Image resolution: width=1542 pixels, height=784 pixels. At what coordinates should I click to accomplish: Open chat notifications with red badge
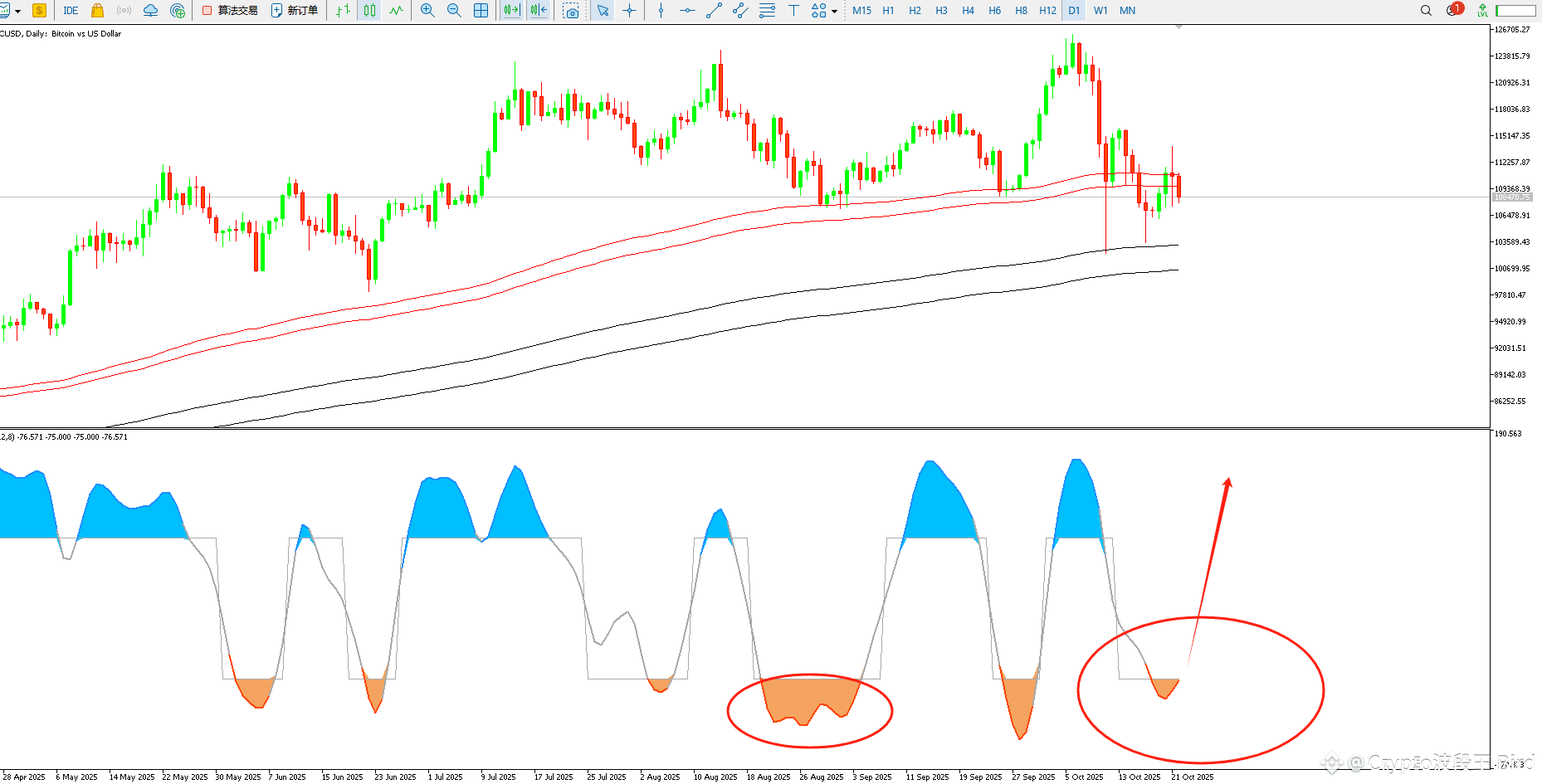tap(1454, 10)
